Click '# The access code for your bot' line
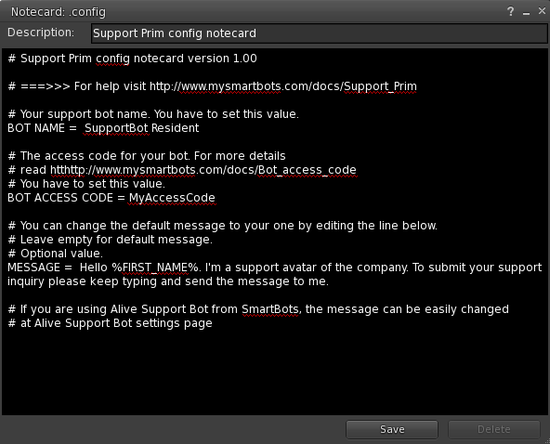This screenshot has width=550, height=444. pyautogui.click(x=147, y=156)
